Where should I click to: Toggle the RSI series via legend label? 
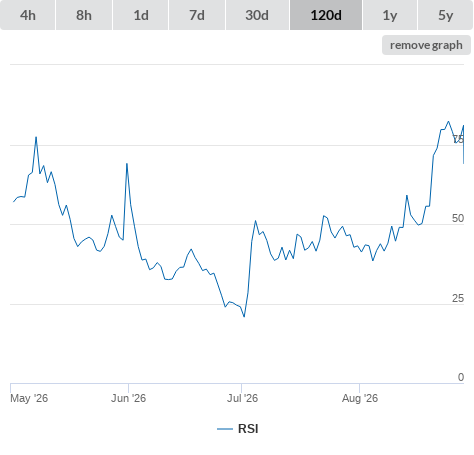pos(248,429)
